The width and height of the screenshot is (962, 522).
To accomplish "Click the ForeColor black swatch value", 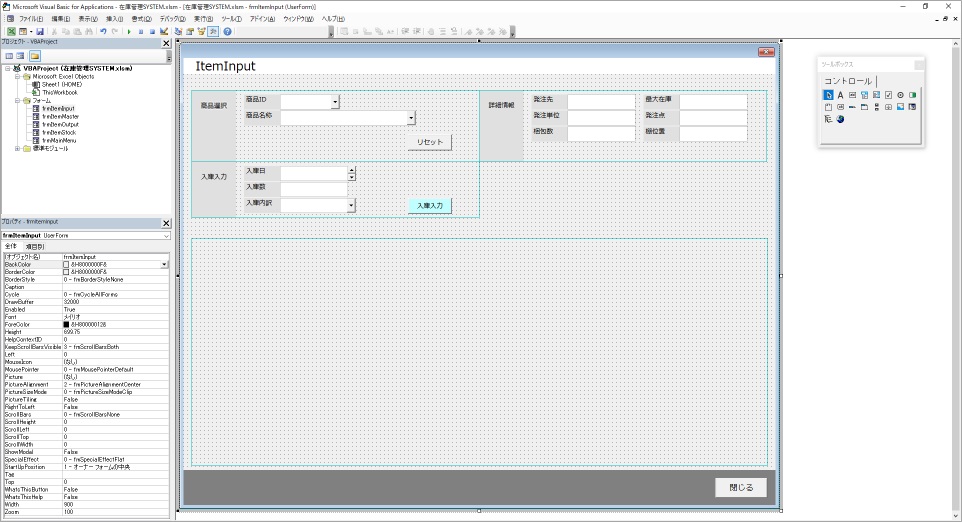I will [66, 324].
